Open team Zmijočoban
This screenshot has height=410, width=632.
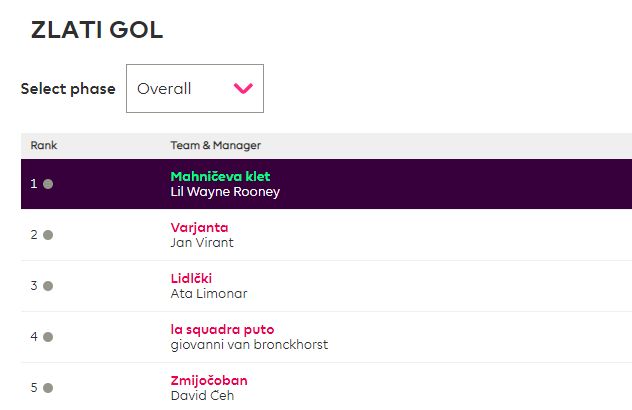208,380
